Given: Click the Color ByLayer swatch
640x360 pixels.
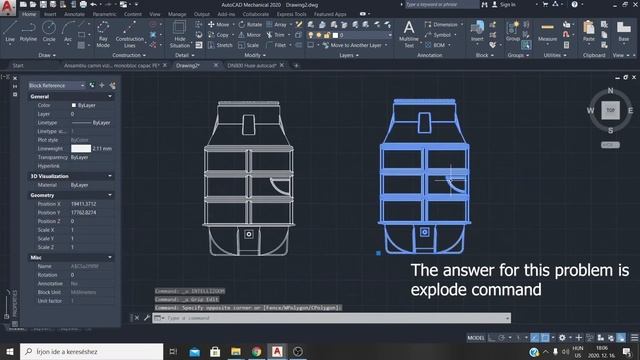Looking at the screenshot, I should (74, 105).
